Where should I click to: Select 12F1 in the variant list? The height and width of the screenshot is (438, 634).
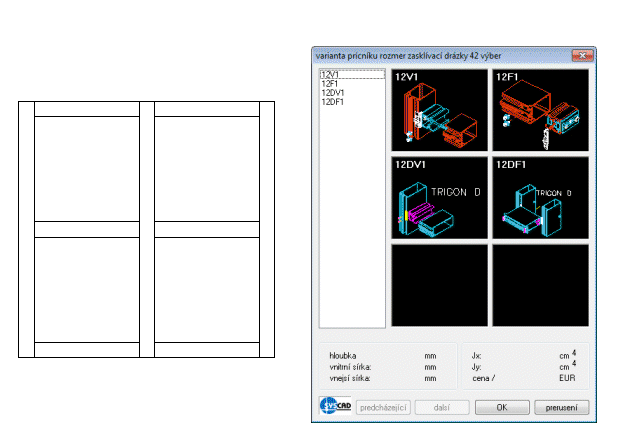pyautogui.click(x=328, y=84)
